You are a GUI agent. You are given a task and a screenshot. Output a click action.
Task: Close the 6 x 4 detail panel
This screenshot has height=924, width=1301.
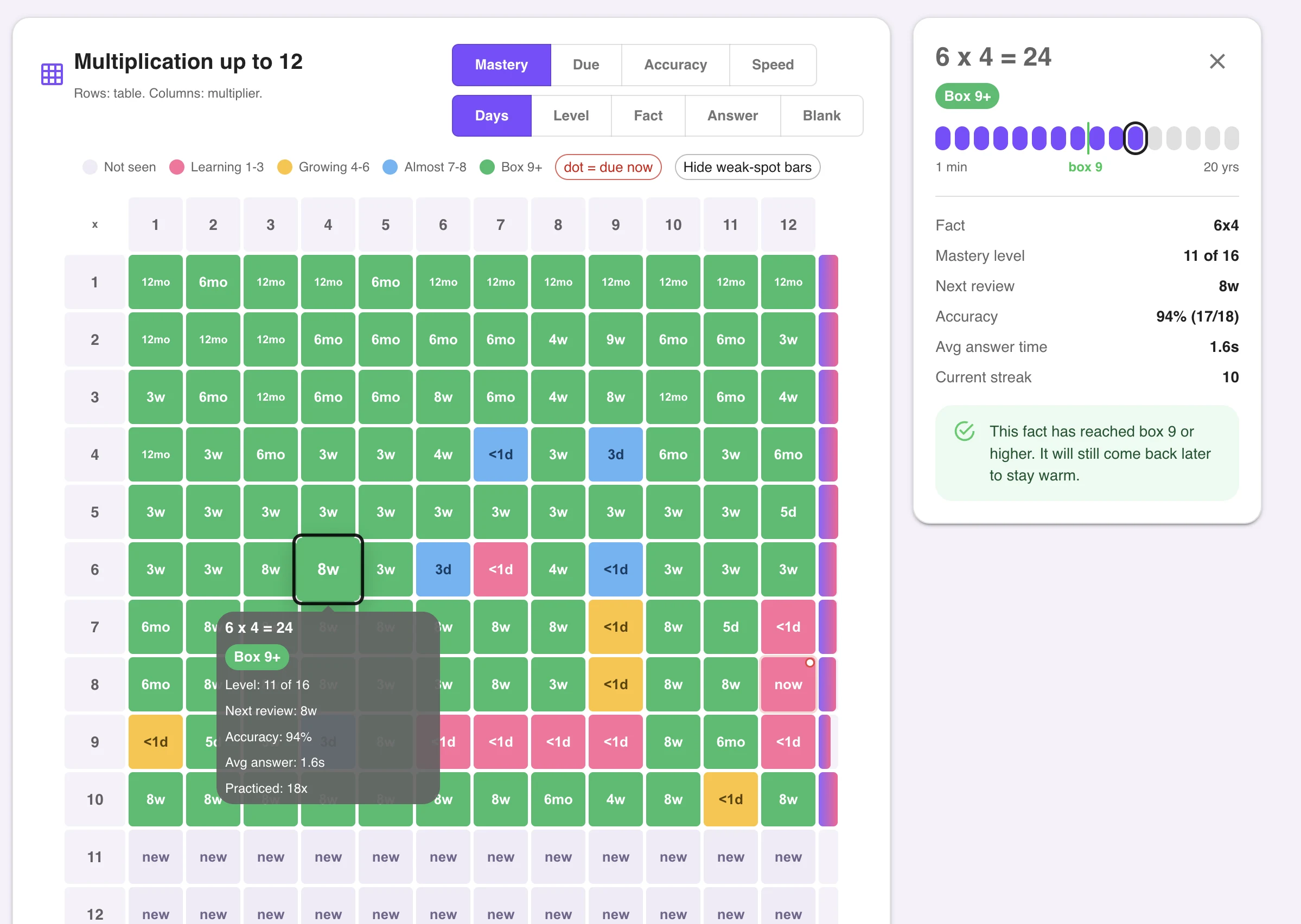coord(1217,61)
